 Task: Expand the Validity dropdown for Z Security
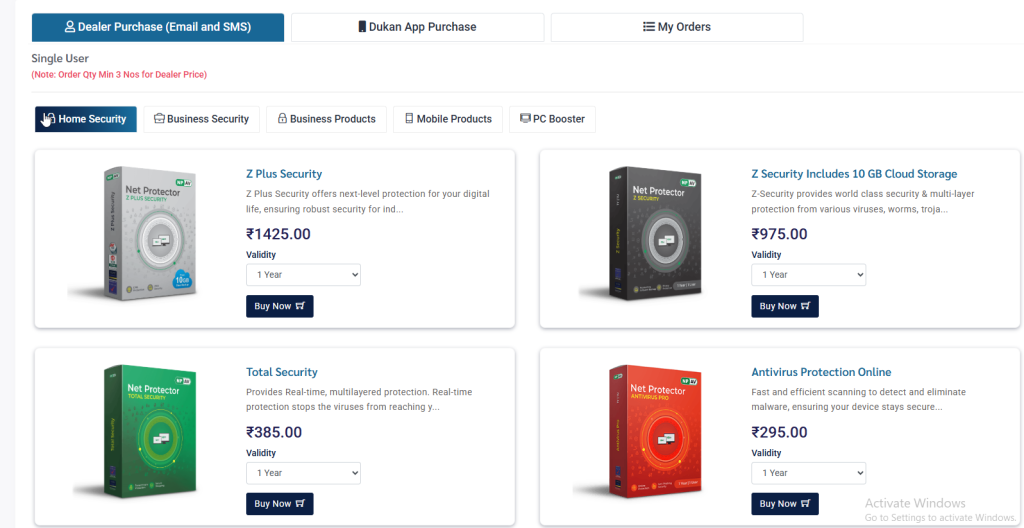coord(808,275)
